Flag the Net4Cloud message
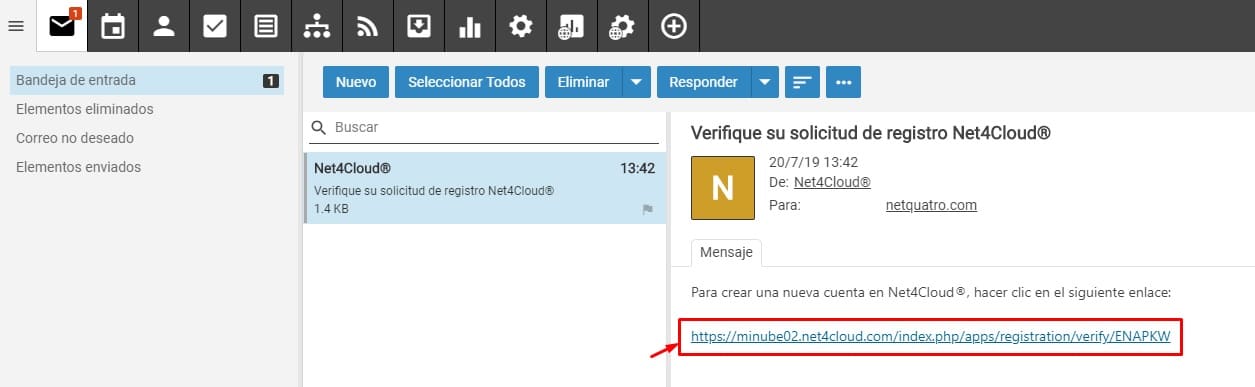The image size is (1255, 387). click(x=647, y=209)
